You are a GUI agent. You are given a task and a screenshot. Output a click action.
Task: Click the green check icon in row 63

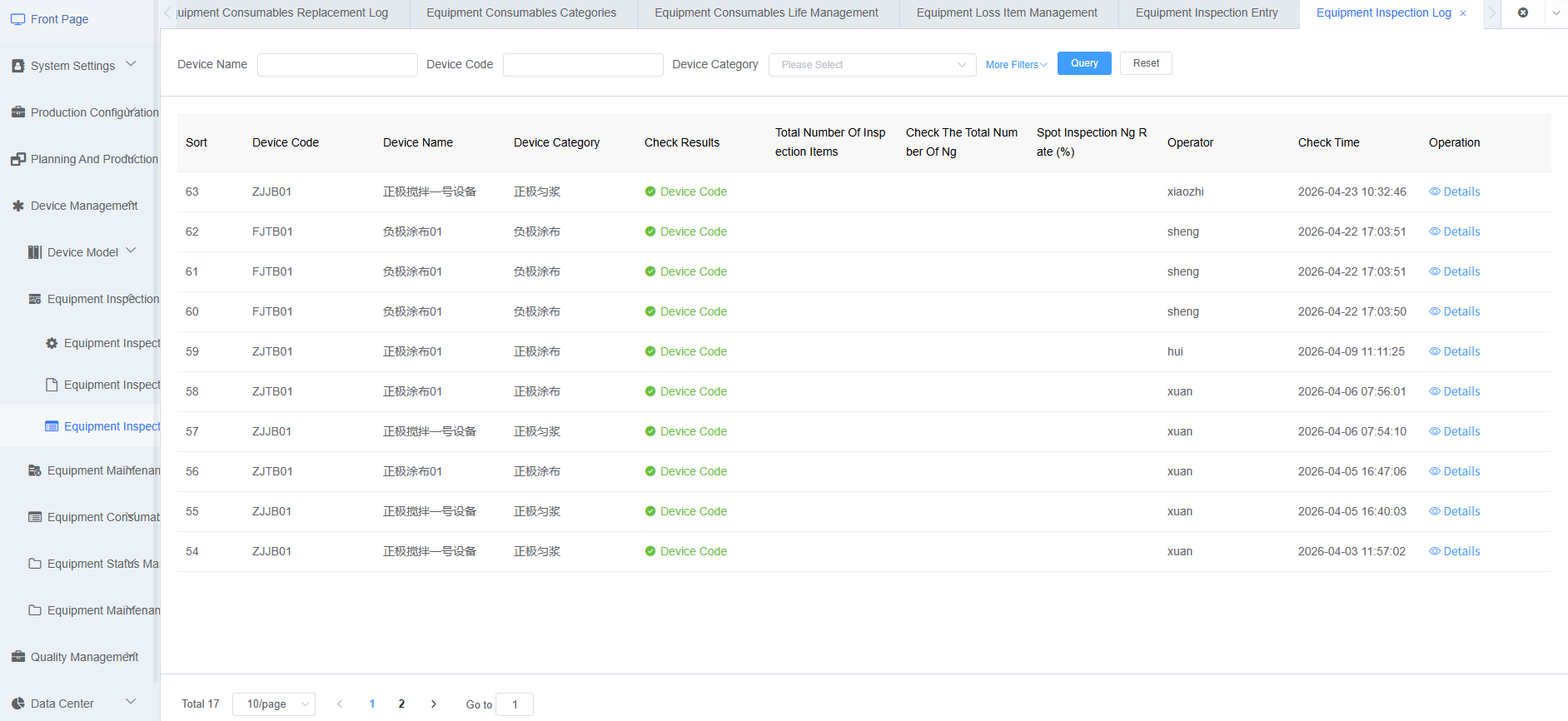(650, 191)
